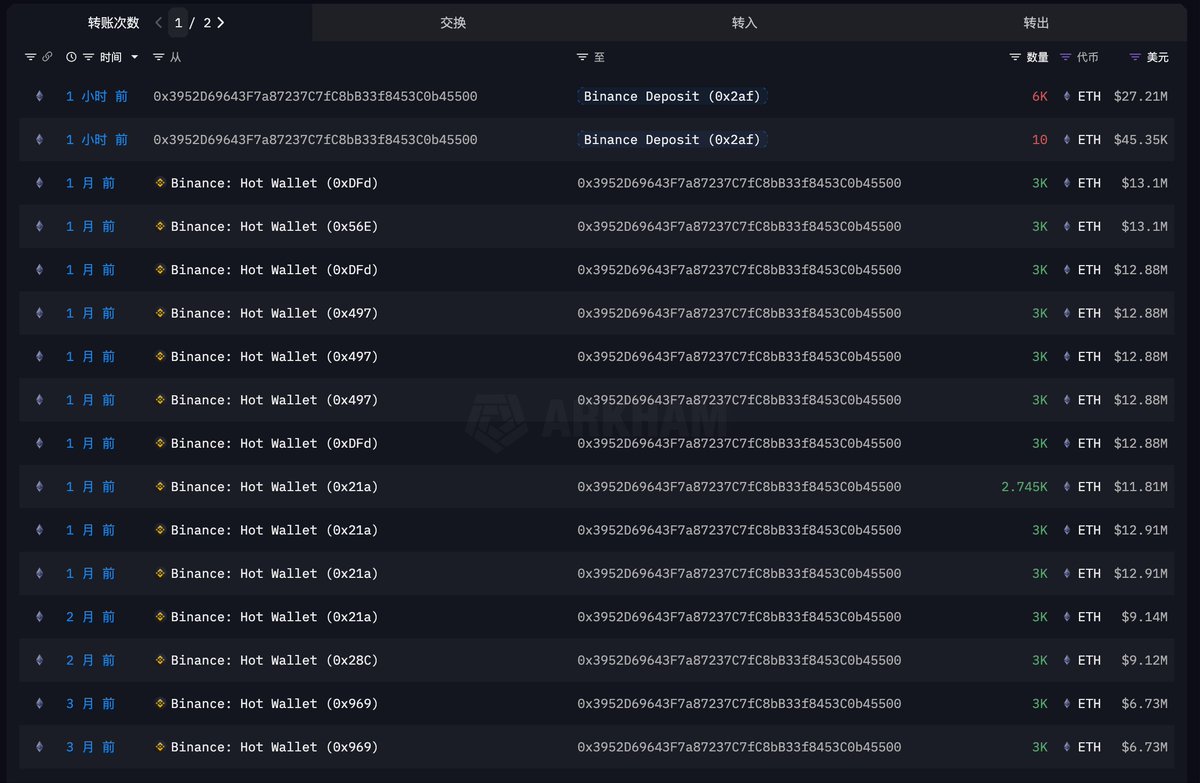
Task: Click the 时间 column header label
Action: [x=110, y=57]
